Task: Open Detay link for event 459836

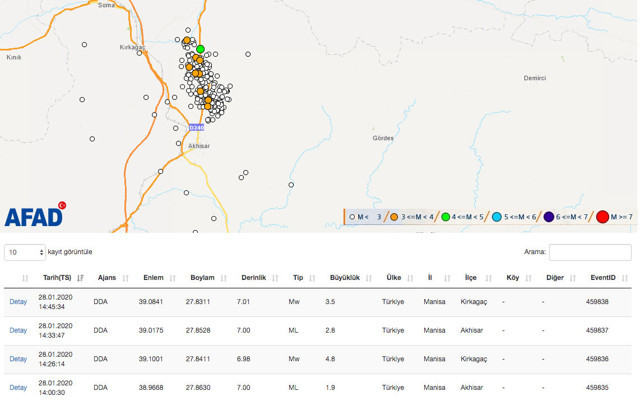Action: point(18,358)
